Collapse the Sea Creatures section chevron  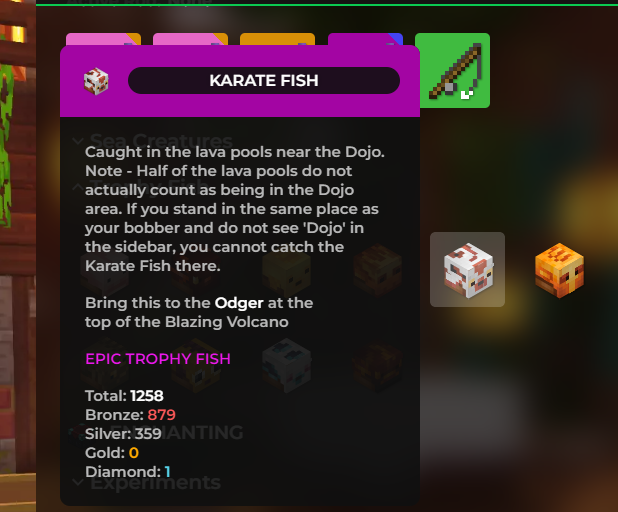tap(78, 141)
